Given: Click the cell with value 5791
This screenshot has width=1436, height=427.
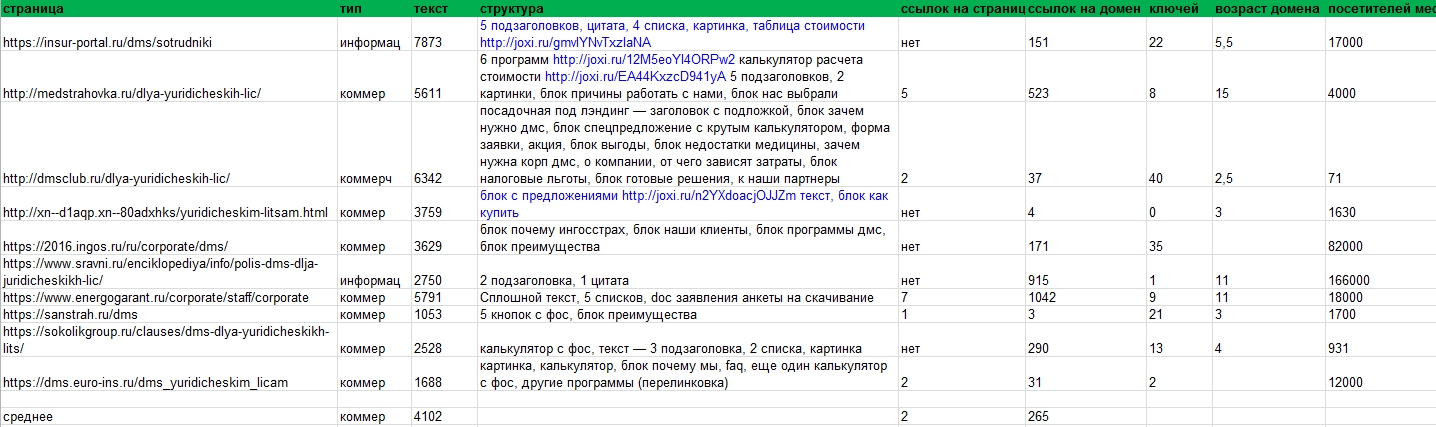Looking at the screenshot, I should click(x=444, y=297).
